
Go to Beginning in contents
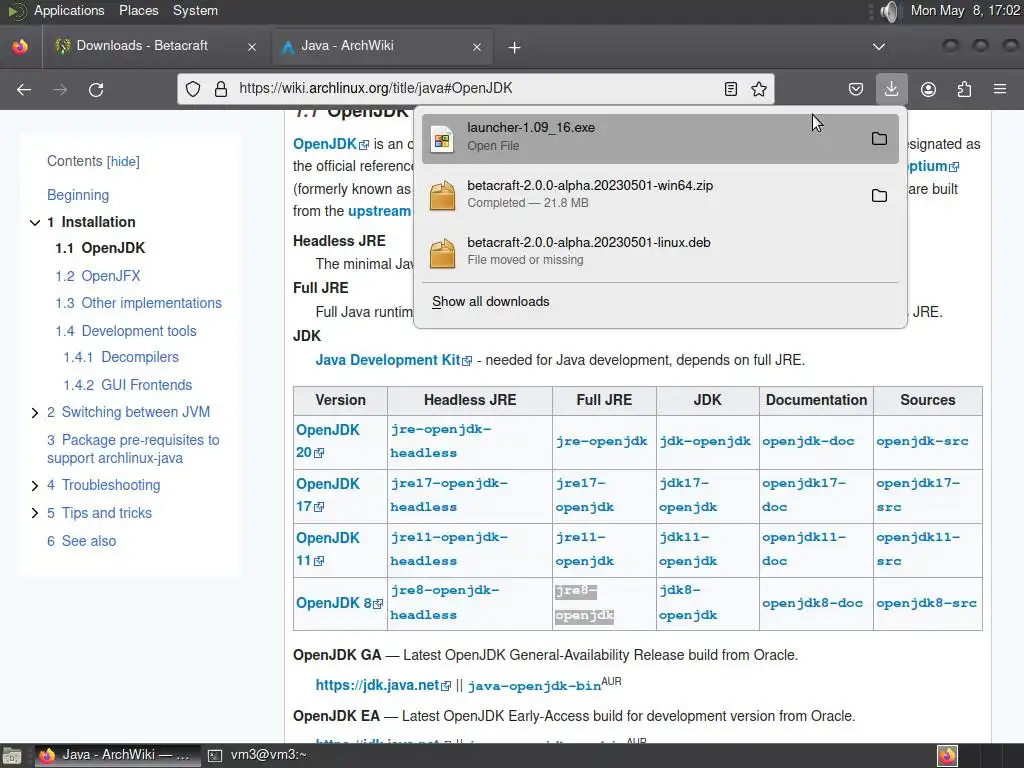tap(78, 195)
